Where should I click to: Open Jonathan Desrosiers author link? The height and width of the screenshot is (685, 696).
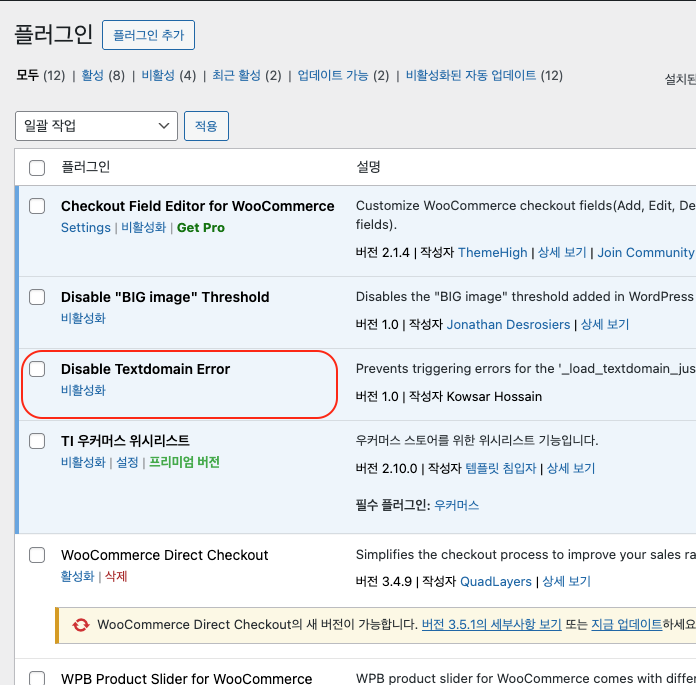click(x=508, y=325)
